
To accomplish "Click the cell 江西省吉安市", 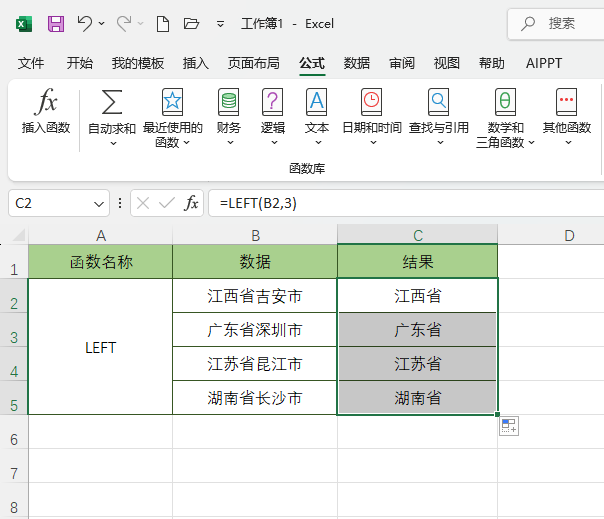I will [255, 296].
